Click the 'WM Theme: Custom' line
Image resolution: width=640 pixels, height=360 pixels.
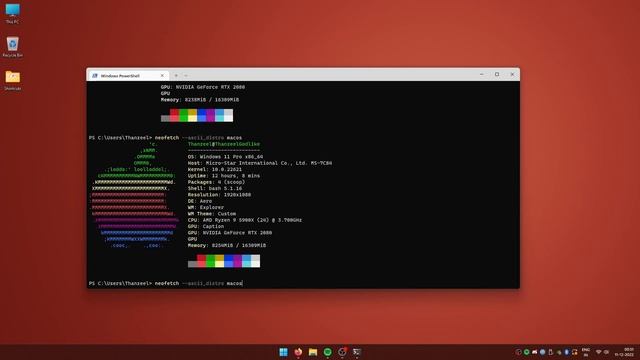(212, 213)
